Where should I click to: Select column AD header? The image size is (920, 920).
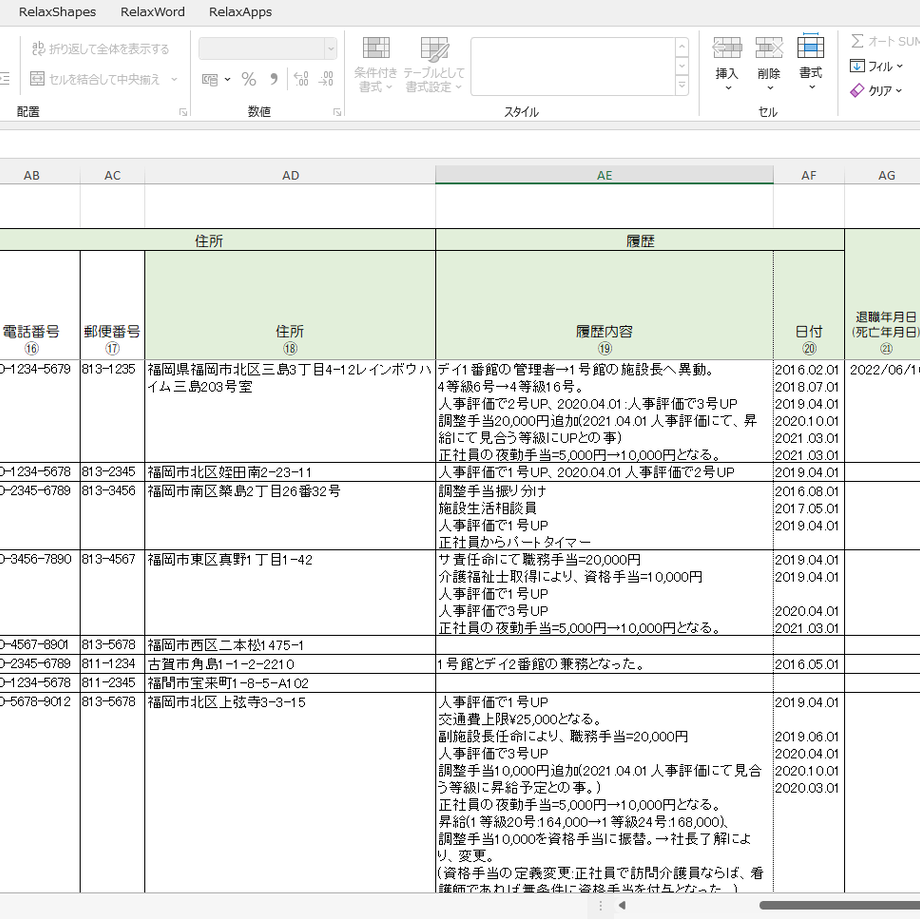click(x=290, y=175)
